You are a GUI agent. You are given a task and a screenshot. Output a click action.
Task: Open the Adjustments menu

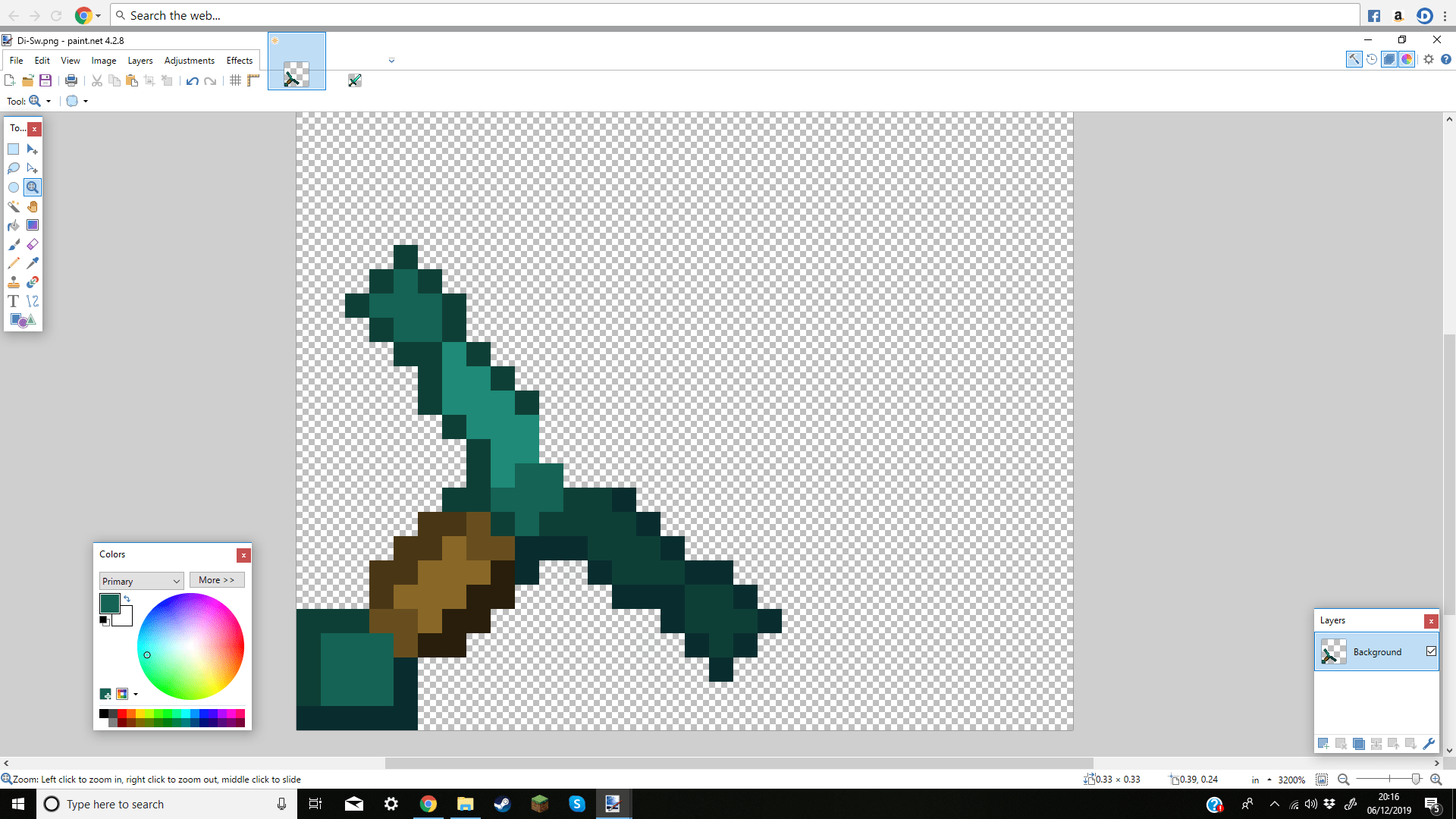point(189,61)
